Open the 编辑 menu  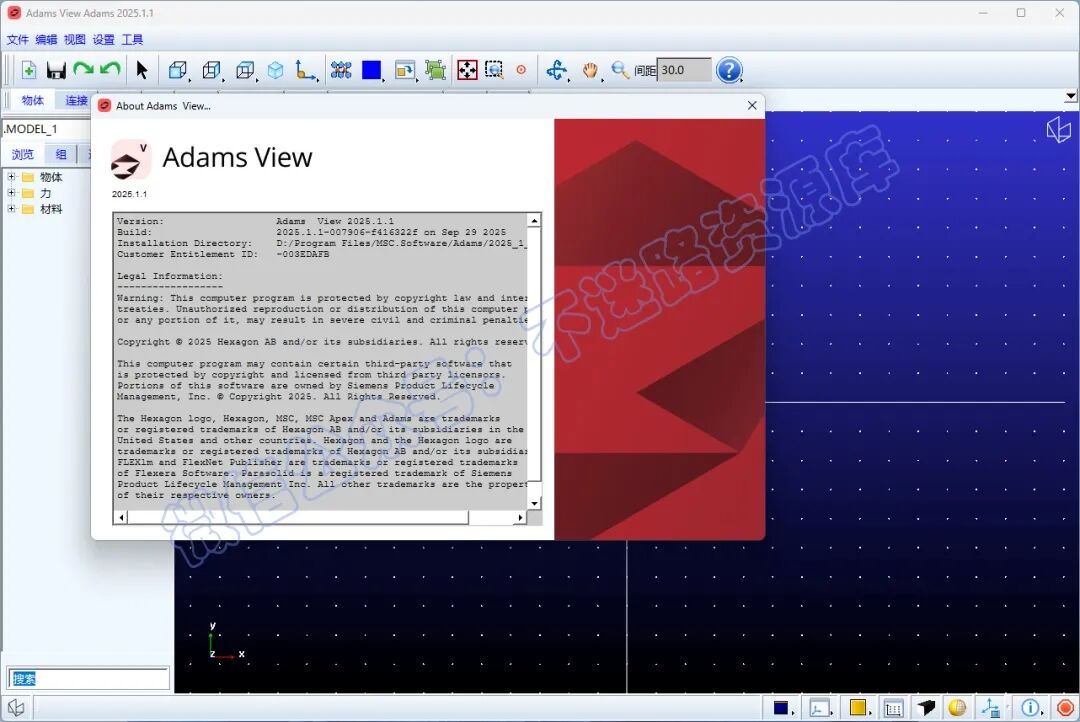pos(46,39)
